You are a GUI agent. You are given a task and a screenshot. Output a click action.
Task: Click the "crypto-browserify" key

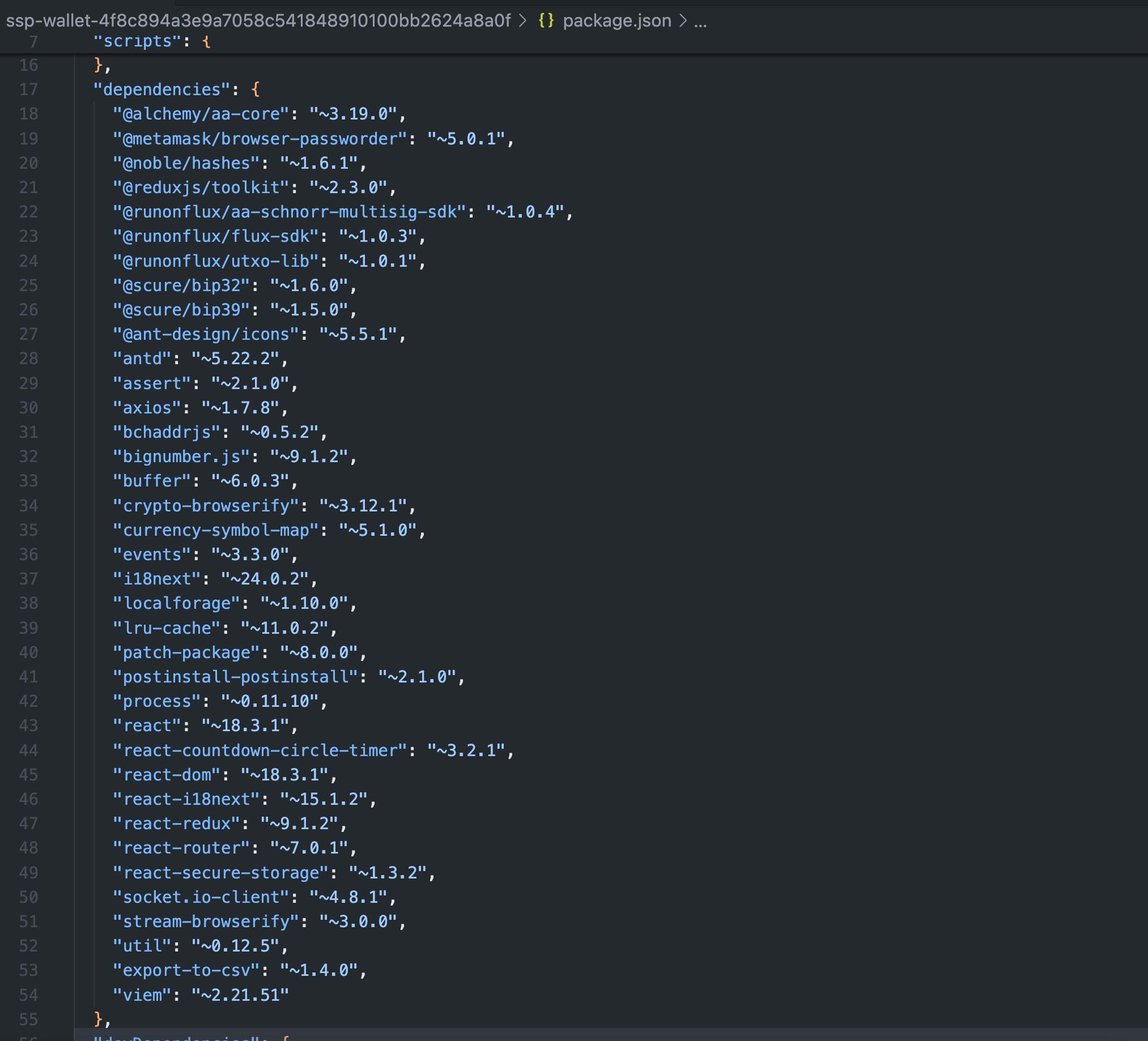(206, 505)
